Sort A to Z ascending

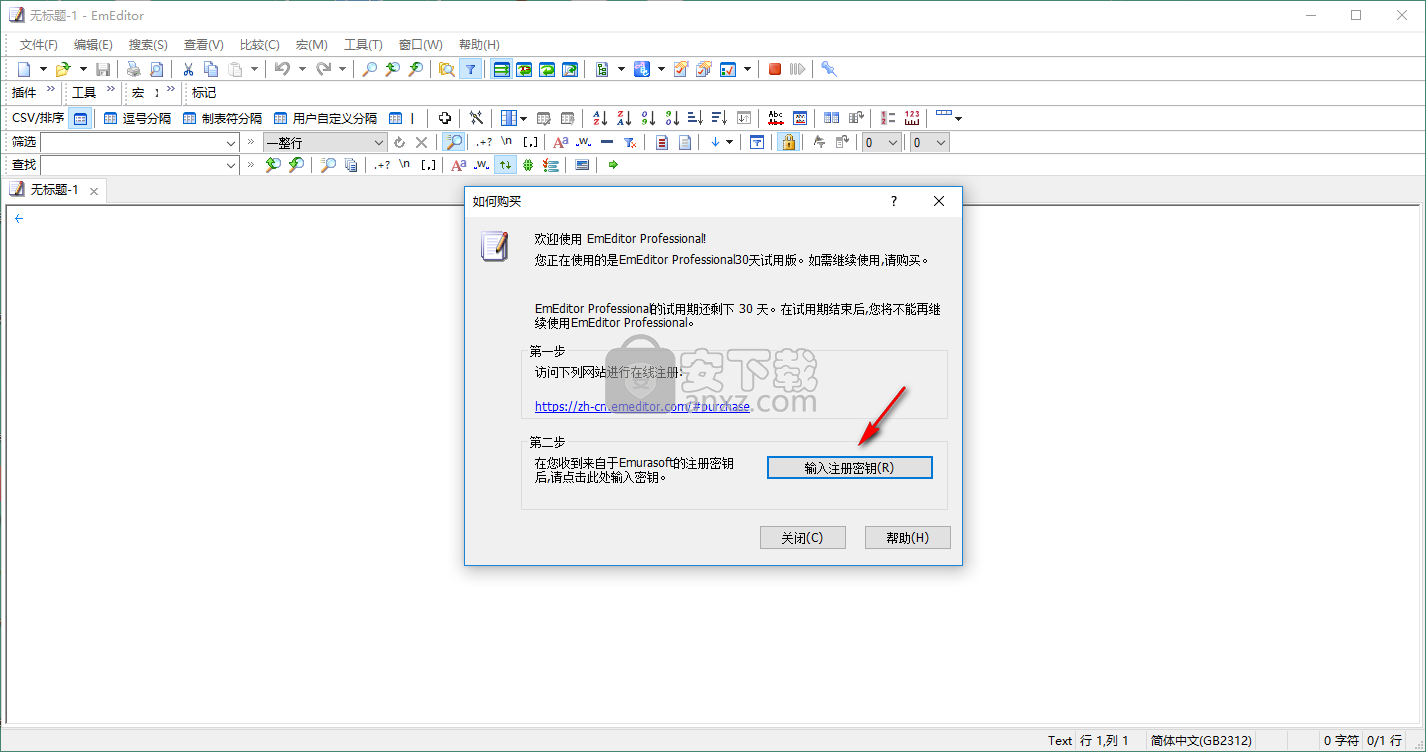[x=600, y=117]
